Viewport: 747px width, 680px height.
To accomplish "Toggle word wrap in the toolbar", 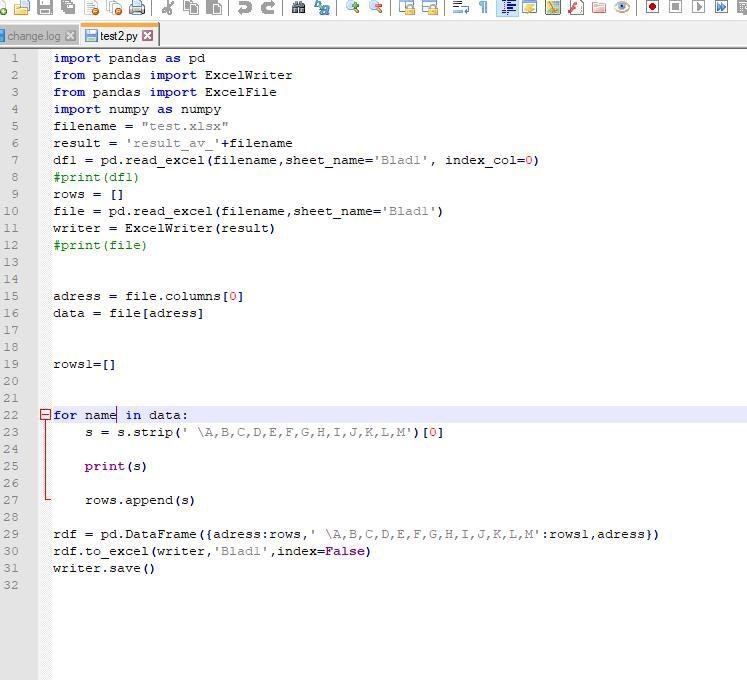I will [x=461, y=7].
